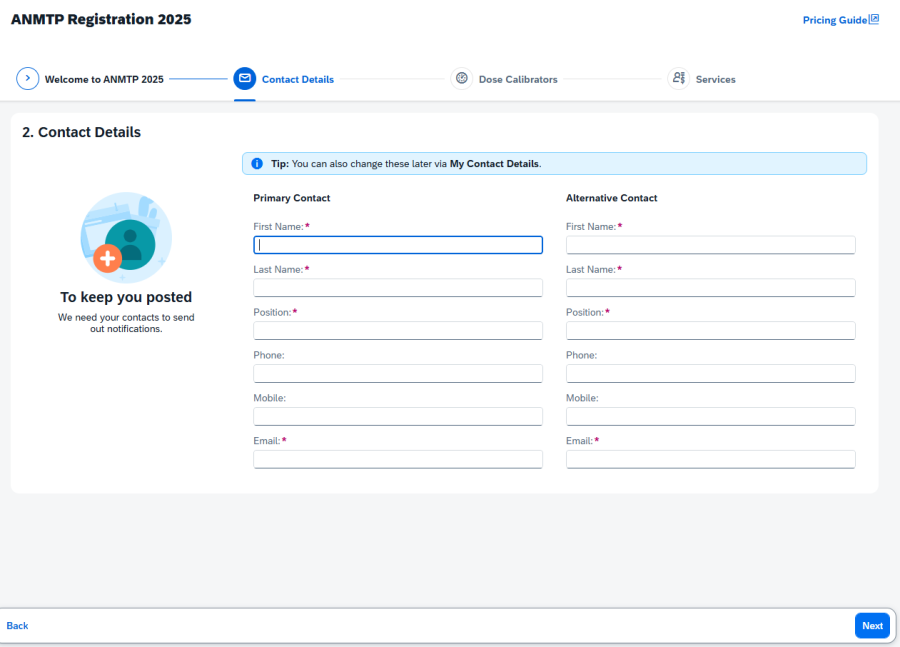
Task: Click the Back button
Action: pyautogui.click(x=18, y=626)
